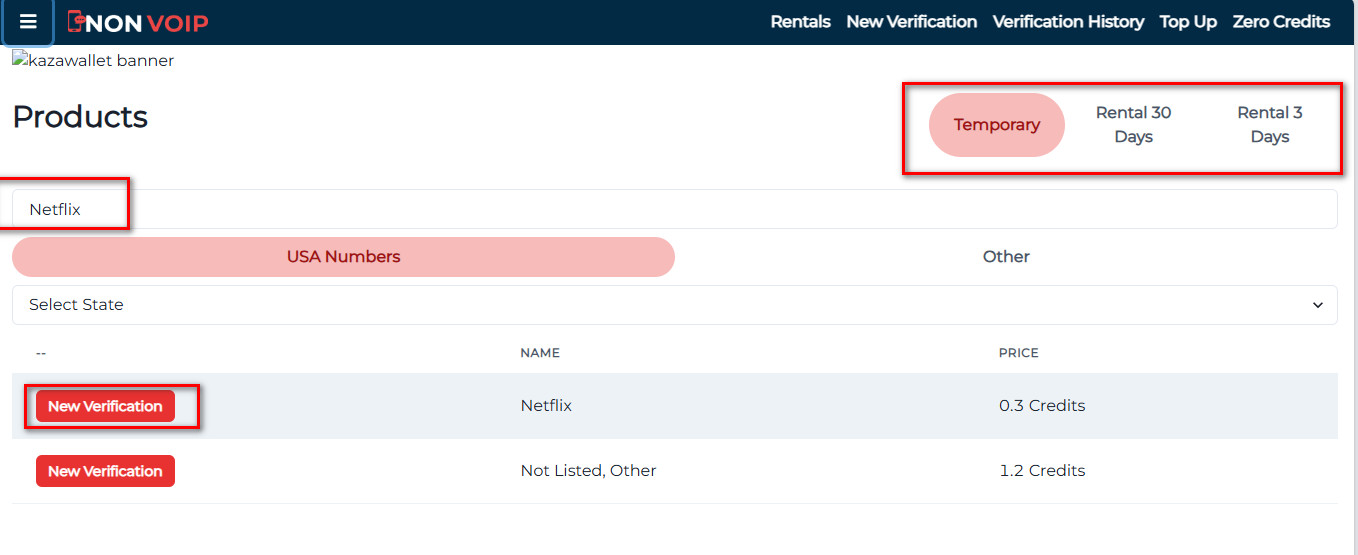Focus the Netflix search field
1358x555 pixels.
point(674,209)
